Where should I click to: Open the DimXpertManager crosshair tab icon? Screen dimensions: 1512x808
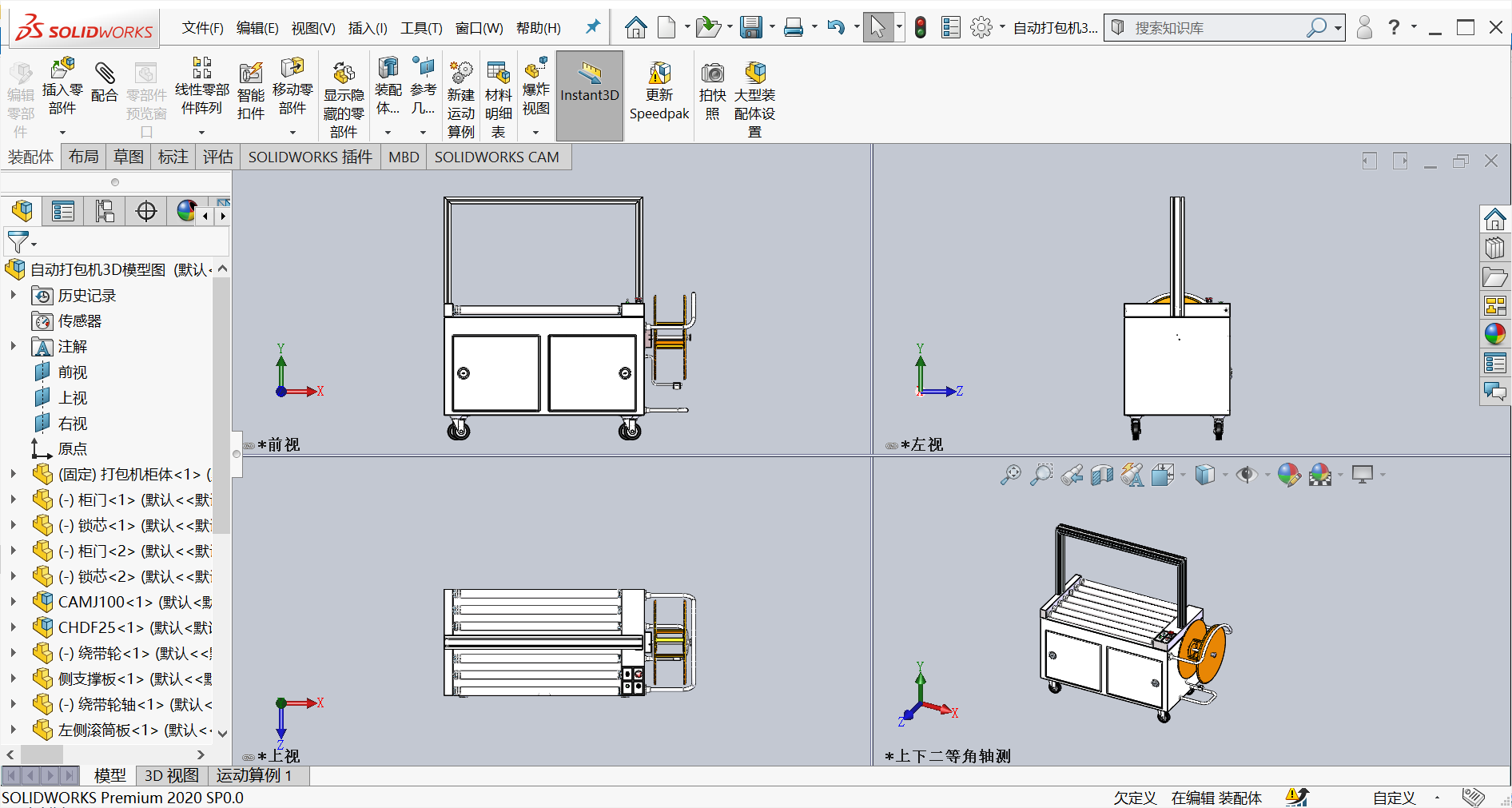click(x=146, y=211)
